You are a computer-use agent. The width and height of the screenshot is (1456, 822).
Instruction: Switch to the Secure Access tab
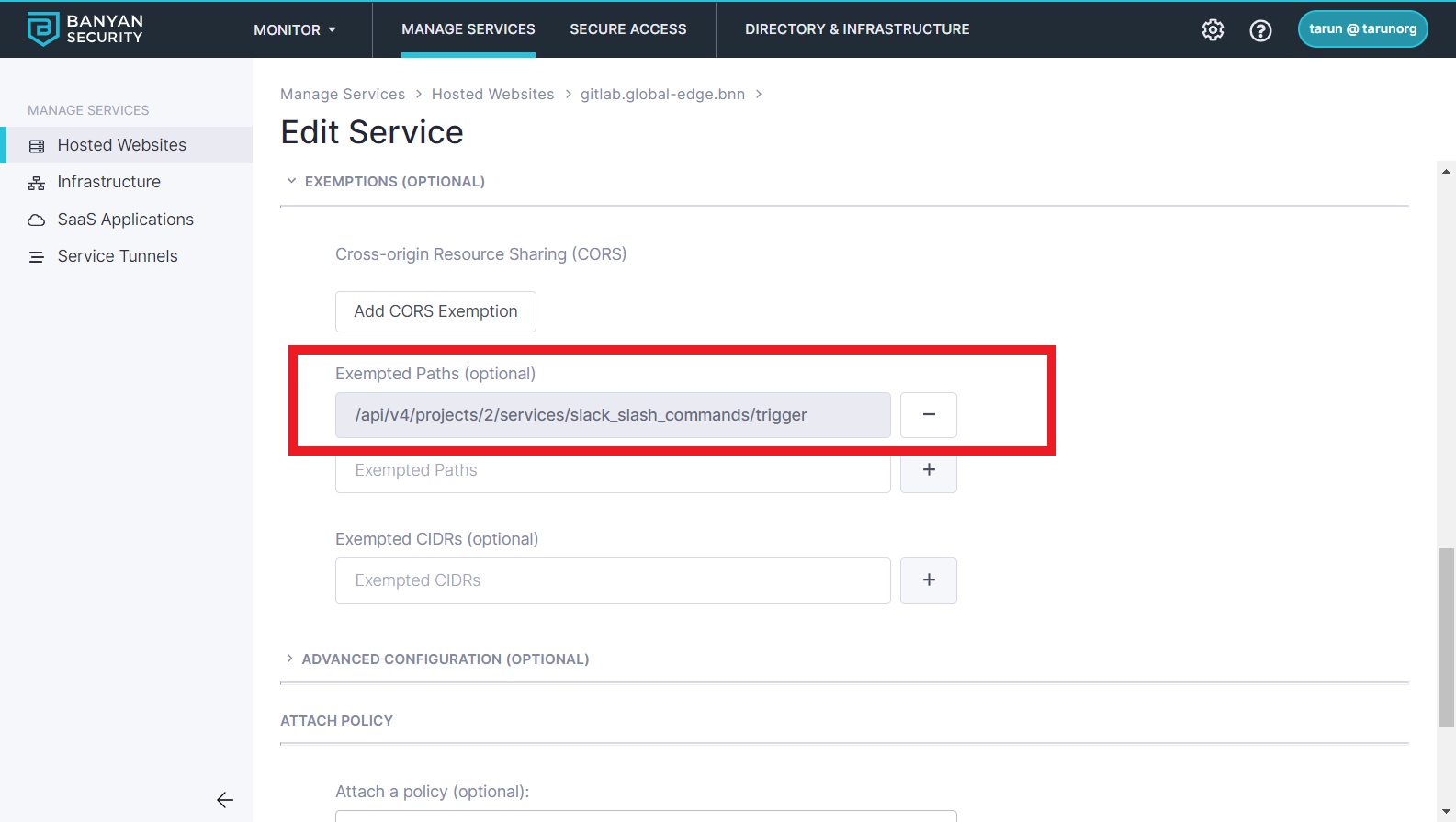[627, 29]
